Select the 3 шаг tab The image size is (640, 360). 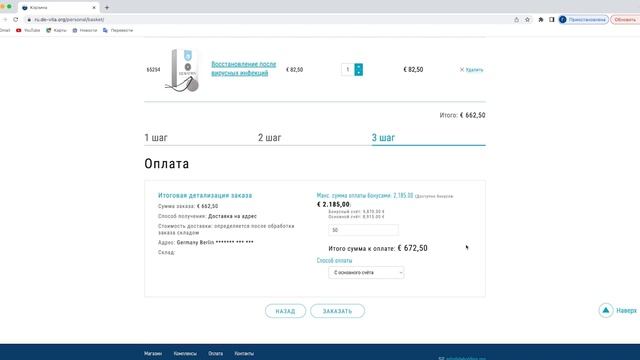[383, 138]
